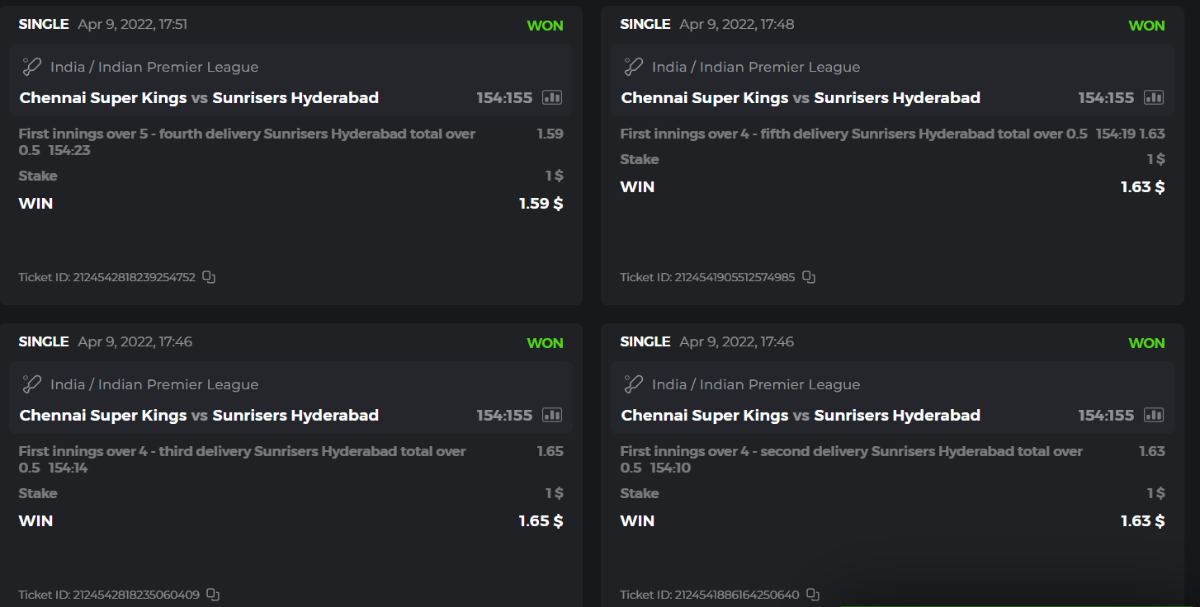Copy ticket ID ending in 254752
This screenshot has width=1200, height=607.
coord(209,277)
